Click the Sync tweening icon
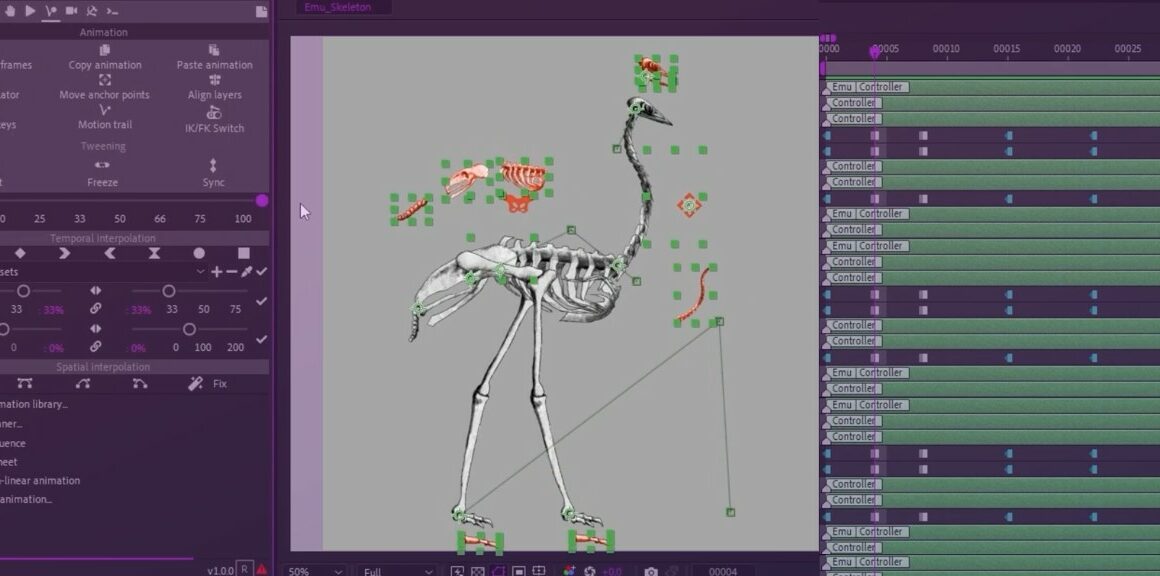The image size is (1160, 576). coord(213,165)
